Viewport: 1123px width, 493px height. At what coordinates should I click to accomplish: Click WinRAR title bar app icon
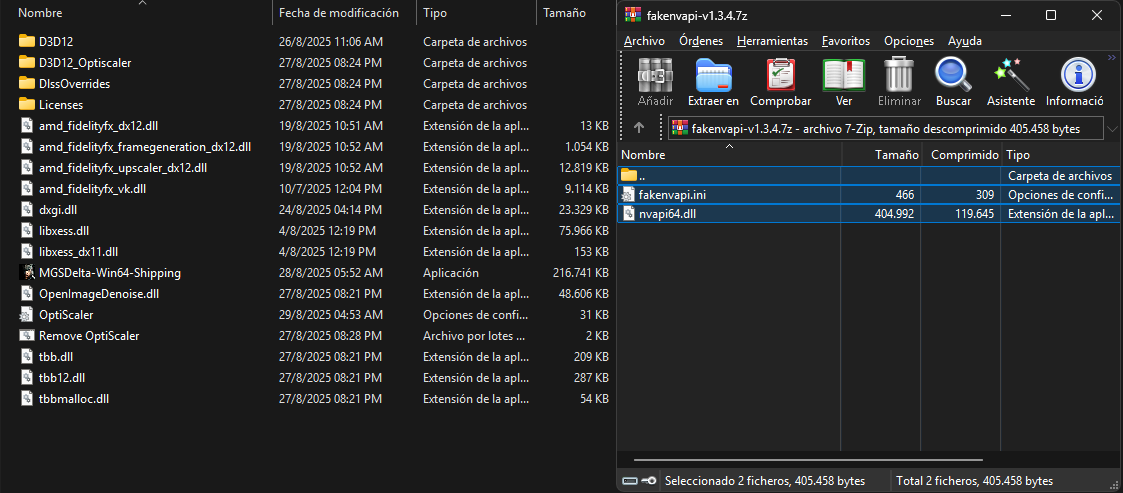click(632, 14)
